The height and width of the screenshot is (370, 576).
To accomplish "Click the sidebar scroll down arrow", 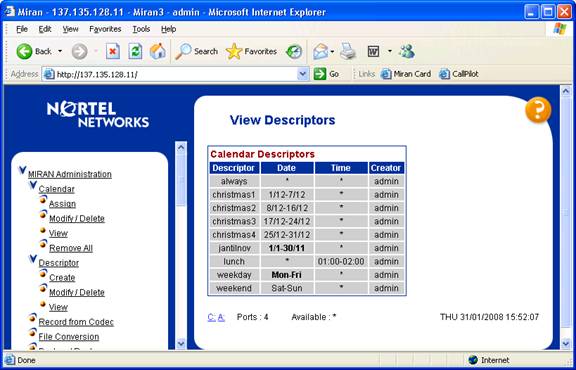I will tap(181, 344).
